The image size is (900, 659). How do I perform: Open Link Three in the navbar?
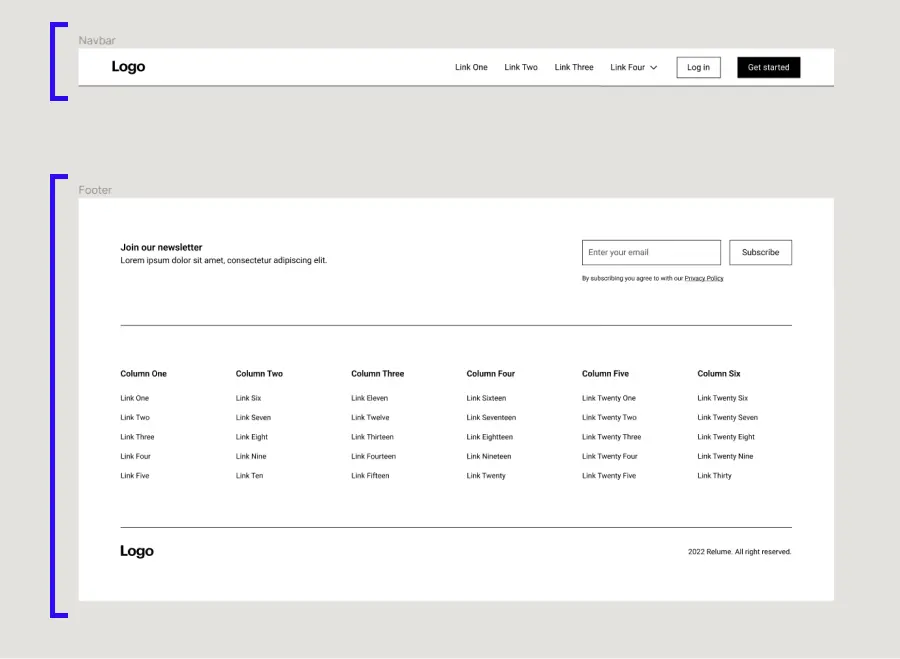point(574,67)
